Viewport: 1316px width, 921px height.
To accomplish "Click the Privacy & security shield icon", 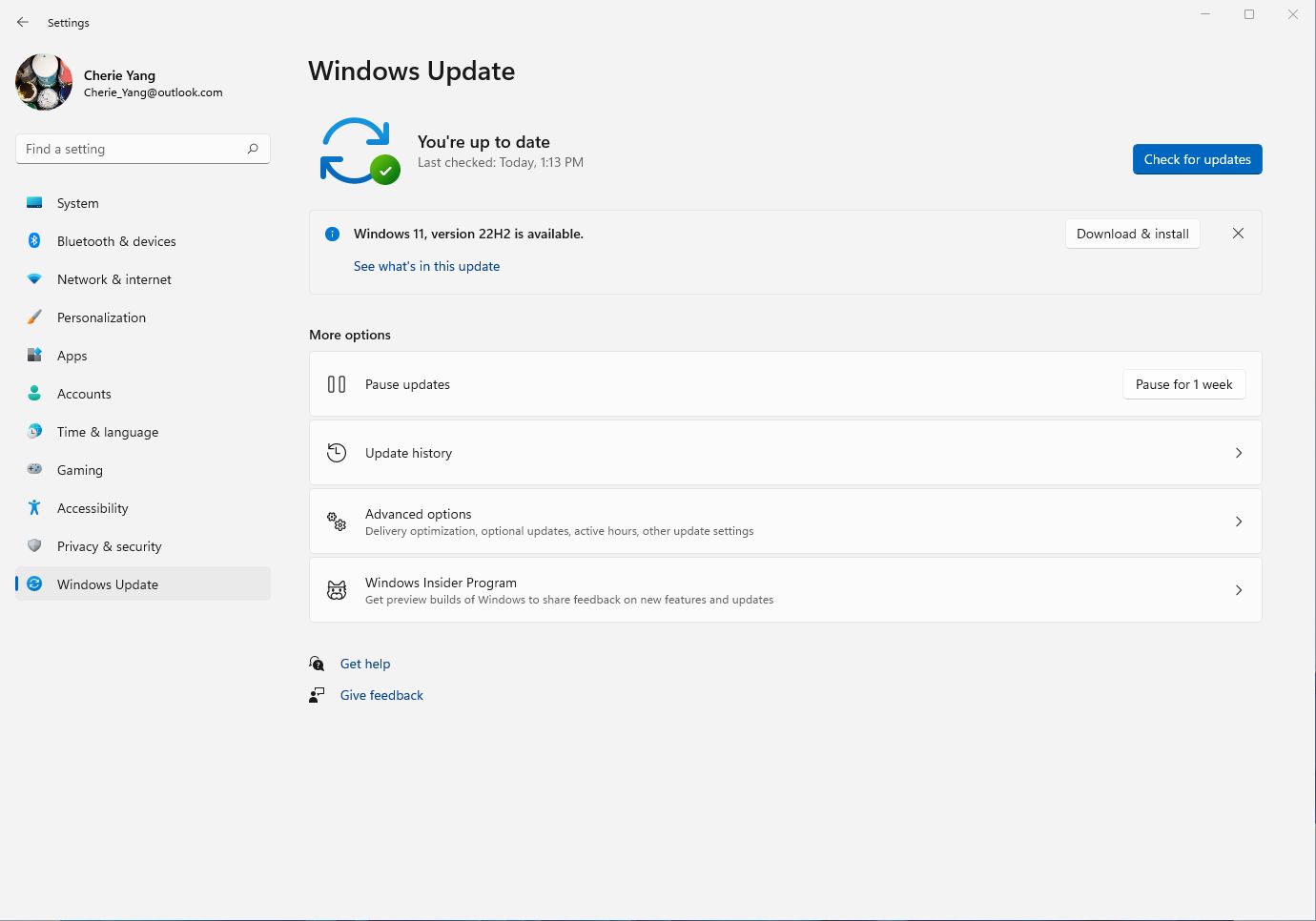I will point(34,546).
